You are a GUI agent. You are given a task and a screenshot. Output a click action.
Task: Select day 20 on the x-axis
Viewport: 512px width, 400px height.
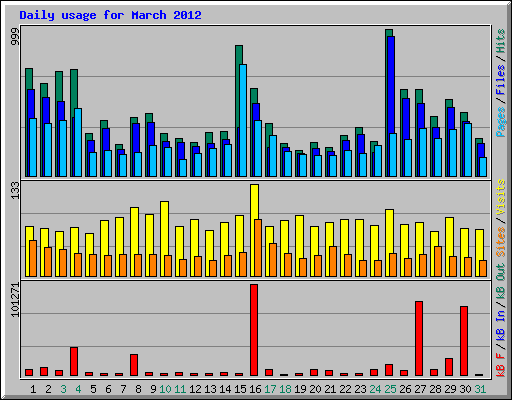click(315, 389)
